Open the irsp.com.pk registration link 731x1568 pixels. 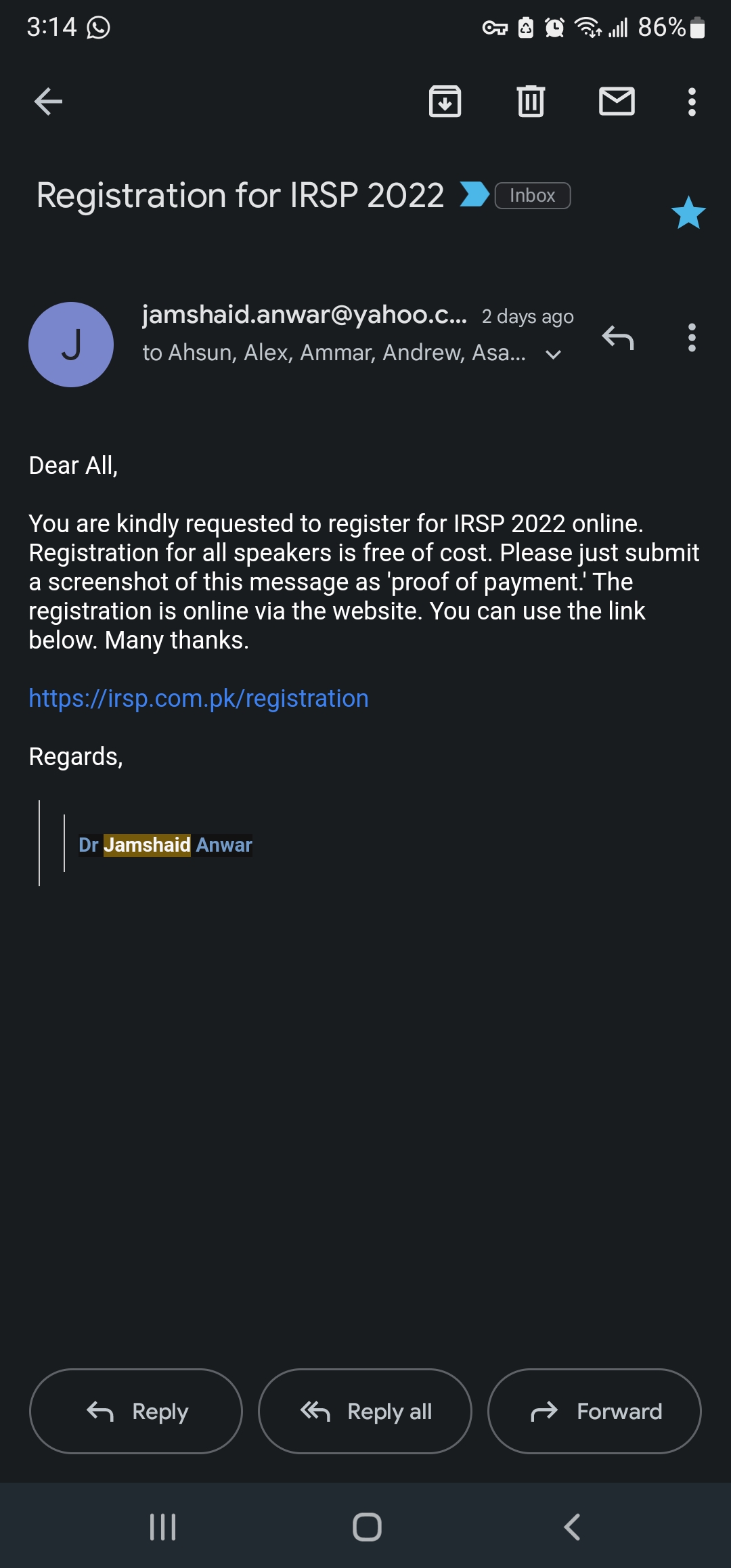(198, 698)
